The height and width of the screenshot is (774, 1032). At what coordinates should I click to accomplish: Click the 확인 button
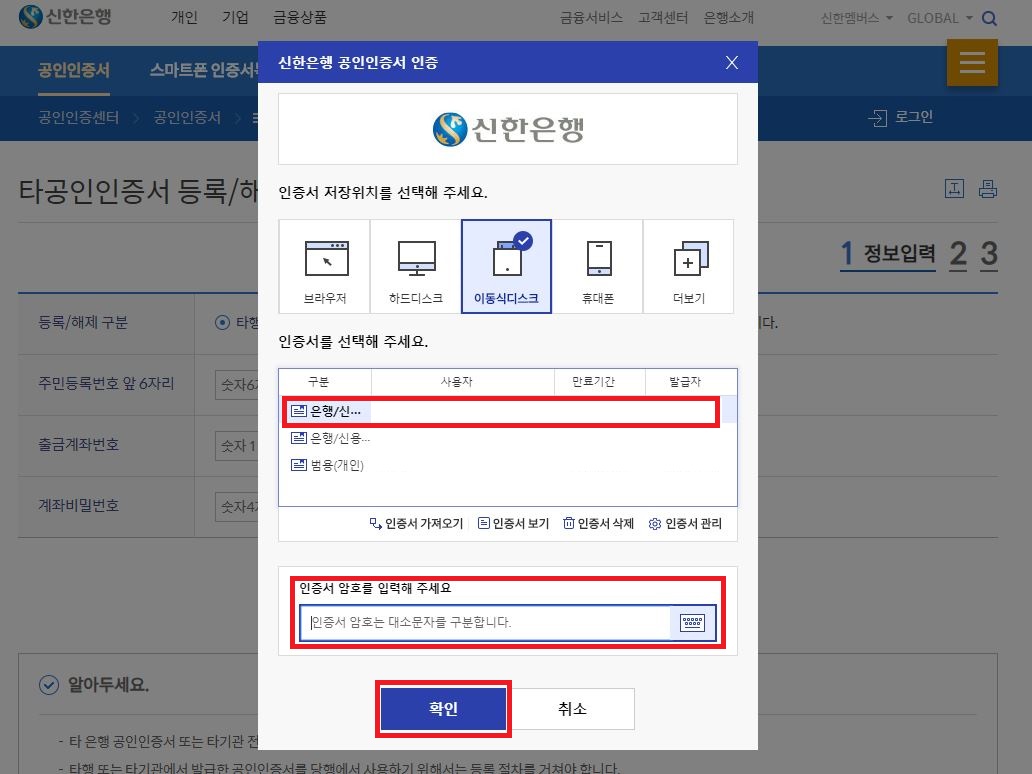pos(444,709)
